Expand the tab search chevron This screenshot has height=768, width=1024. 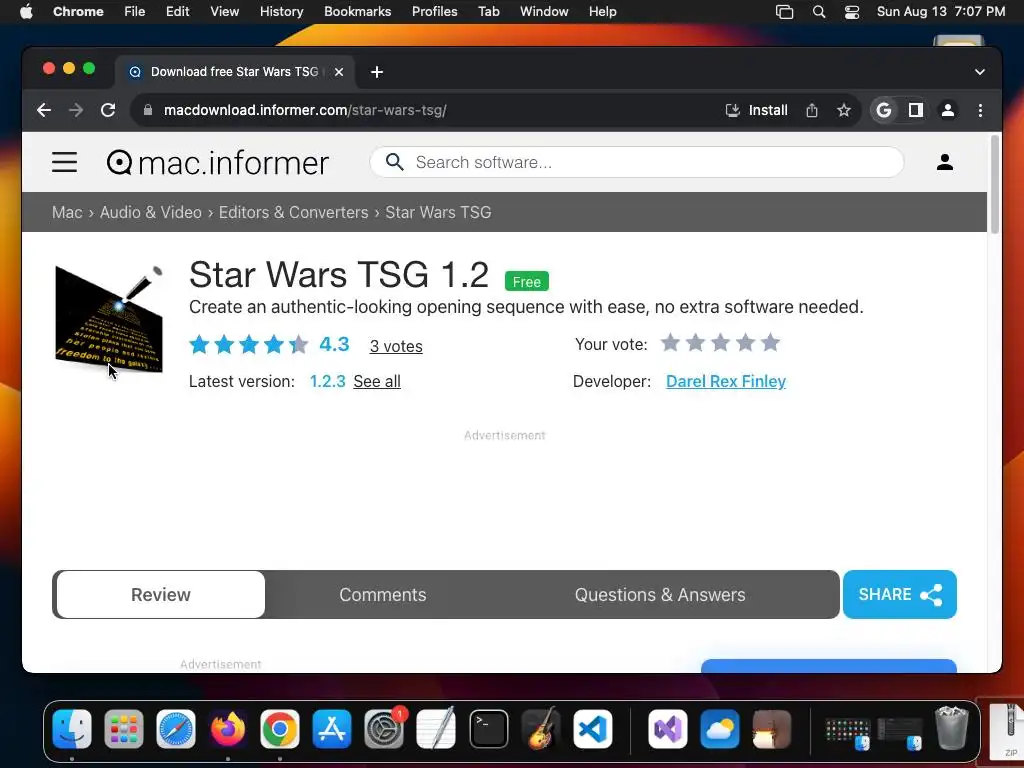pyautogui.click(x=980, y=72)
